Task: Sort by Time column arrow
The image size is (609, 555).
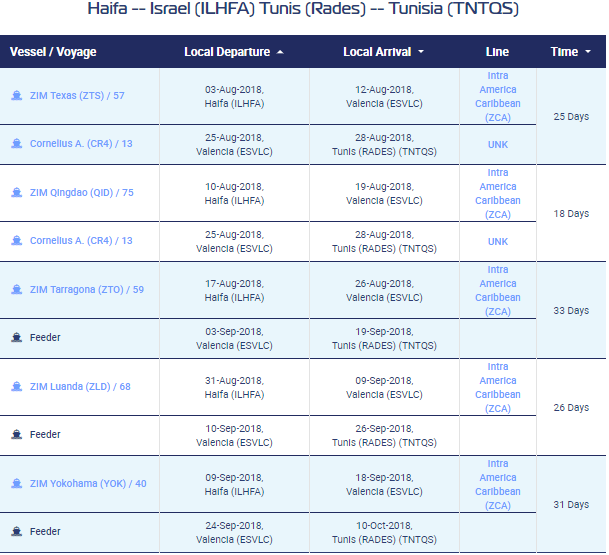Action: click(588, 52)
